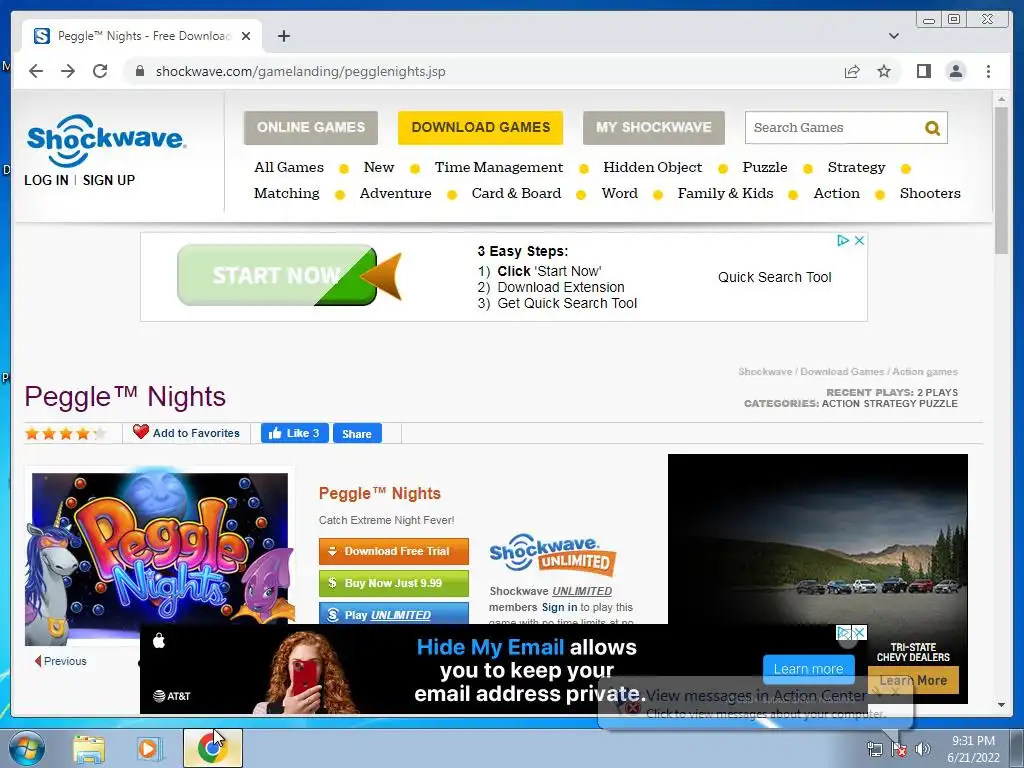
Task: Click the volume speaker tray icon
Action: (923, 749)
